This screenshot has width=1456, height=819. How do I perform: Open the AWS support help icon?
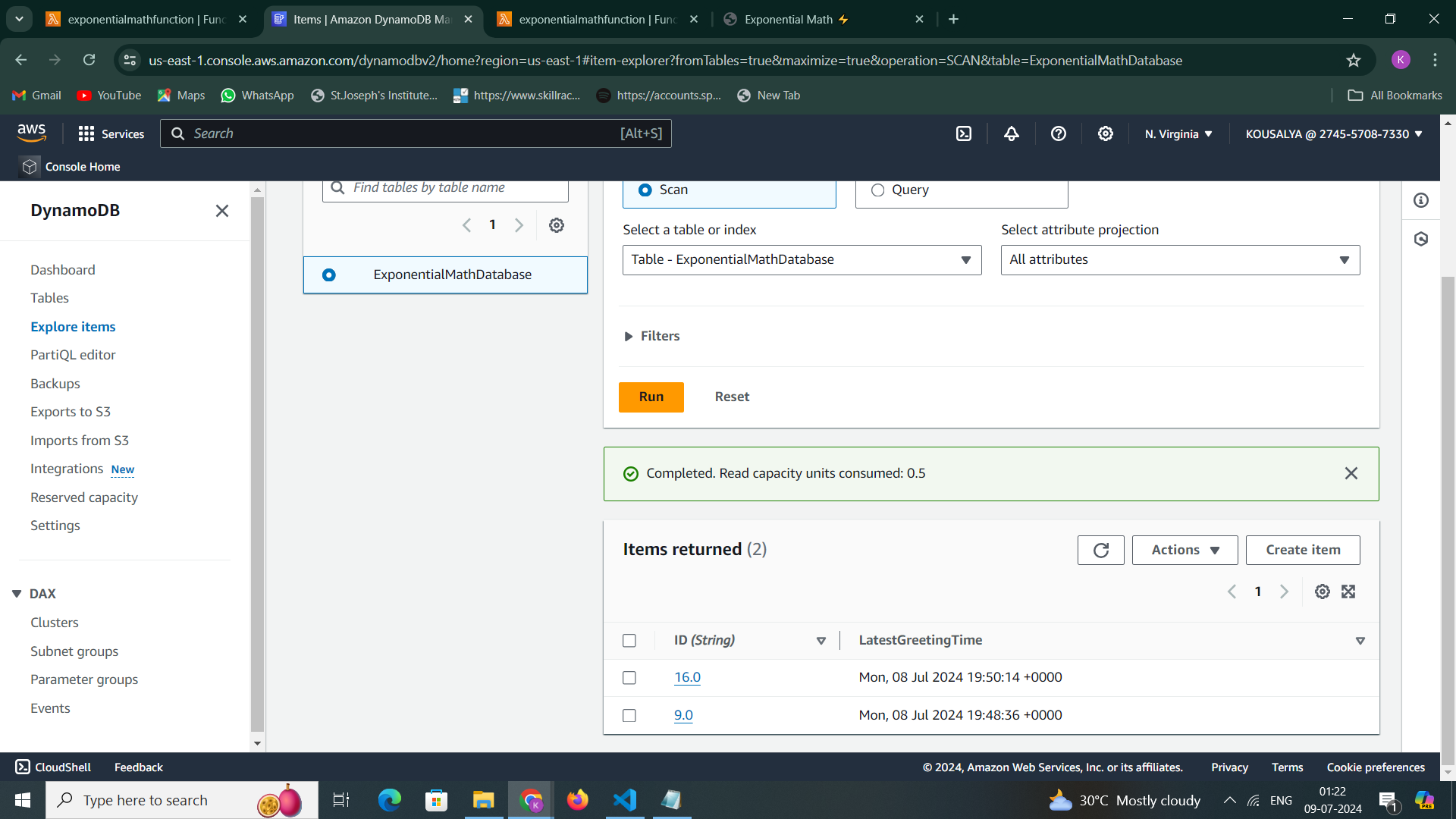[x=1058, y=134]
